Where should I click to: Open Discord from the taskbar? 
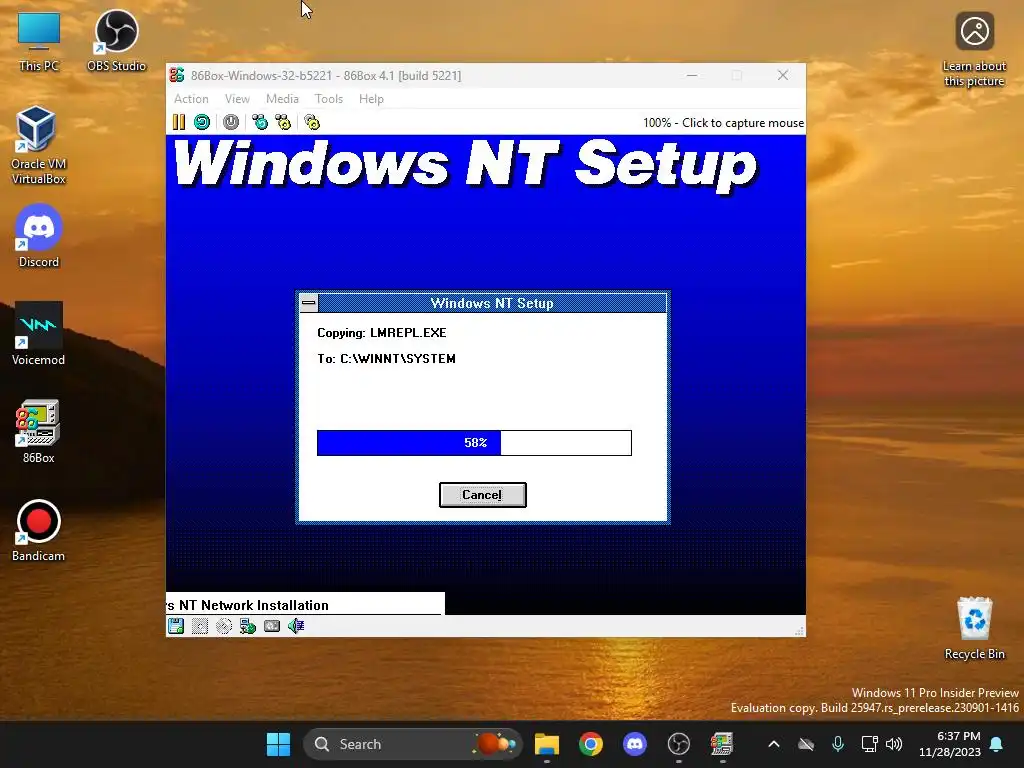pos(634,744)
